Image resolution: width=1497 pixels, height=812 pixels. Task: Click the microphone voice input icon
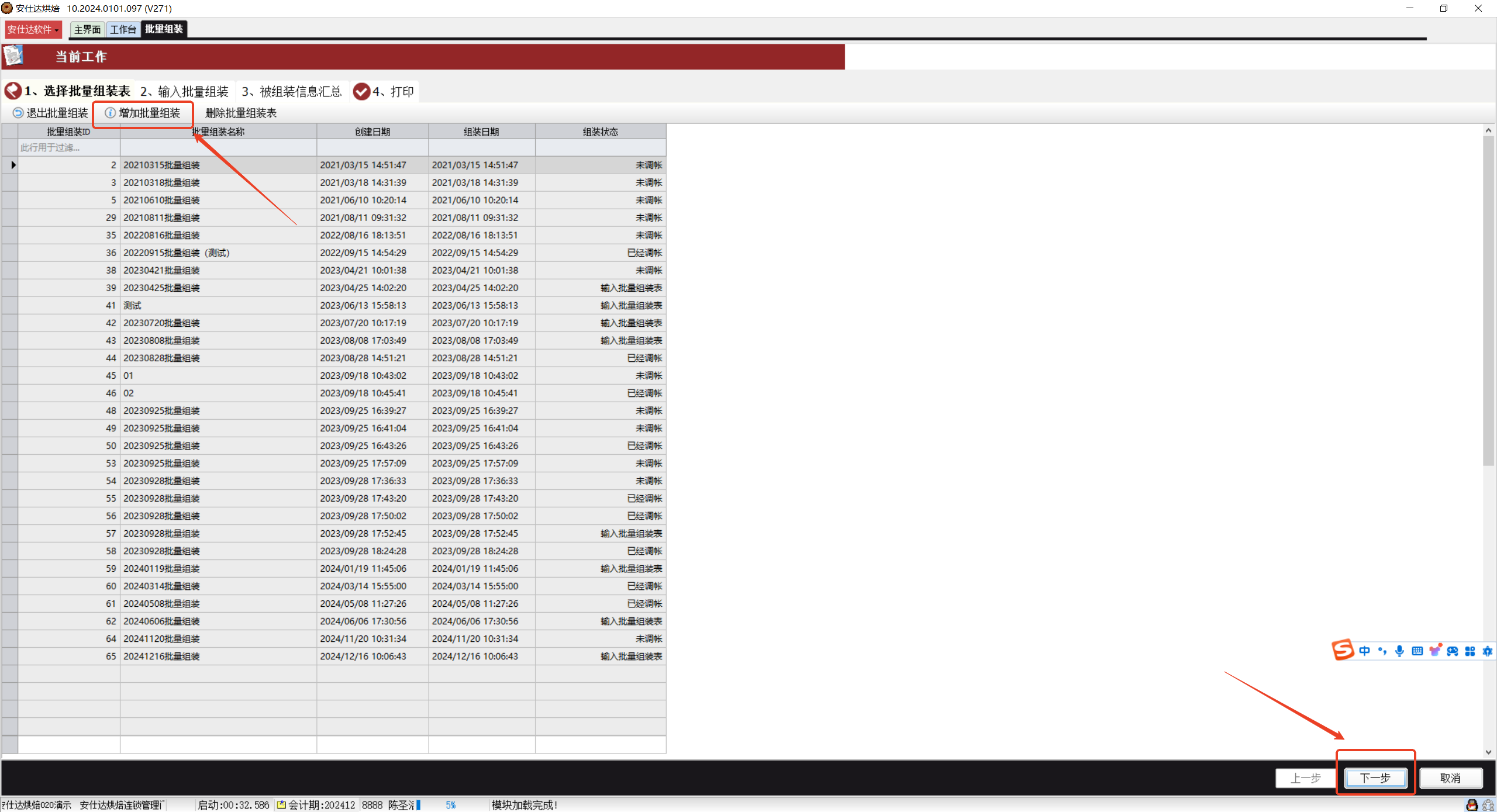[x=1399, y=651]
